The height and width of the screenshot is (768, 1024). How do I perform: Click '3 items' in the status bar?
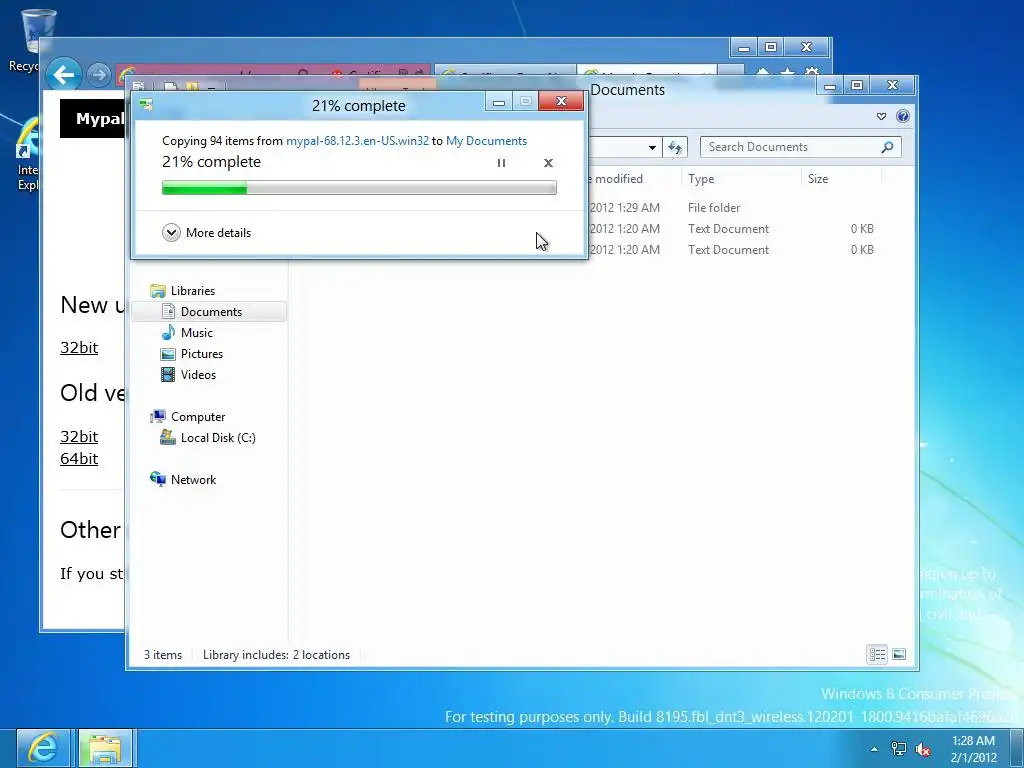click(x=163, y=654)
